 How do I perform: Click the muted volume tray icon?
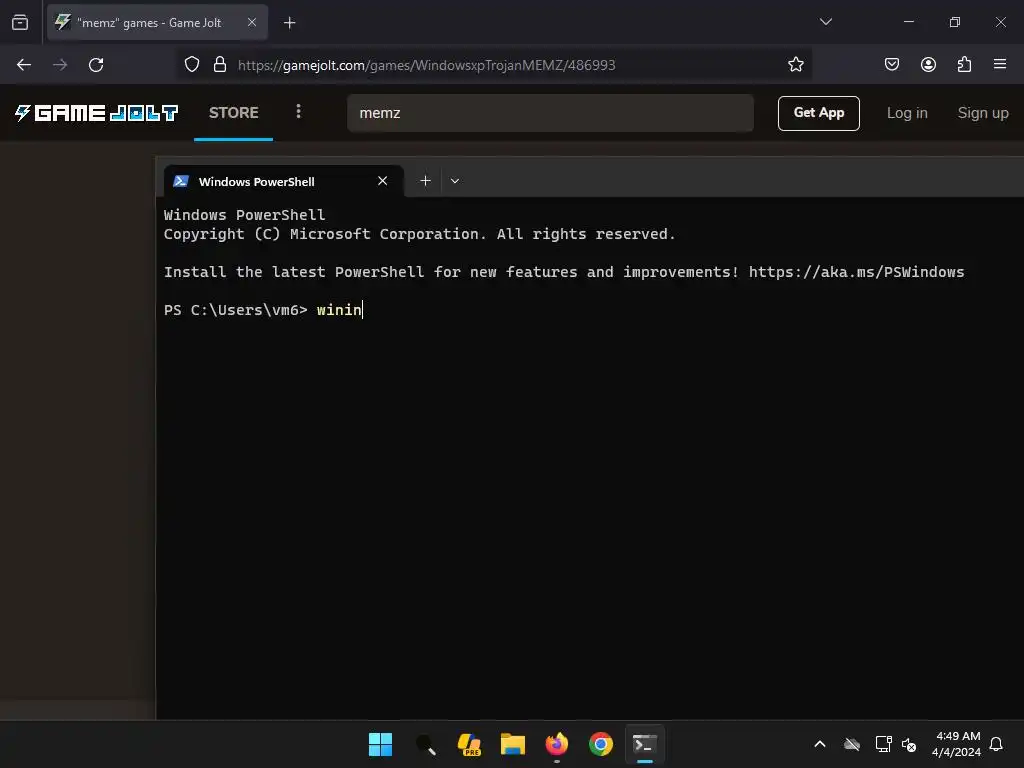pyautogui.click(x=909, y=744)
